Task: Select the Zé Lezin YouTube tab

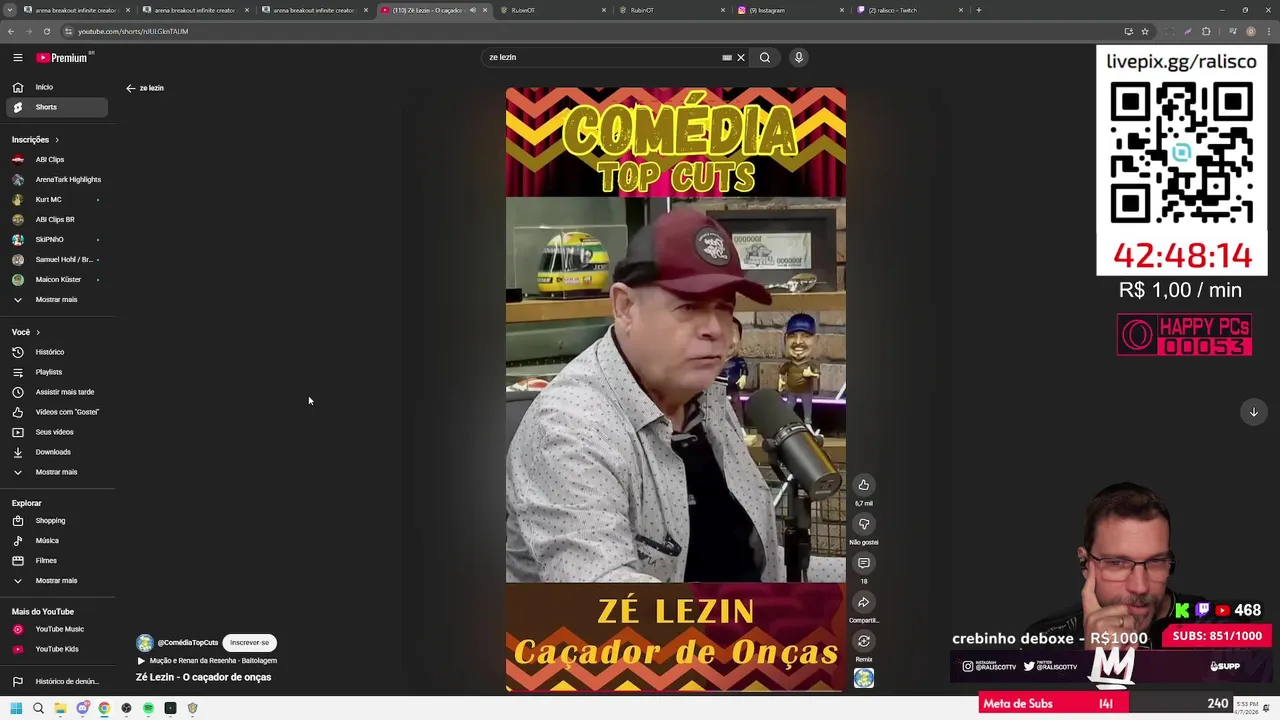Action: pyautogui.click(x=433, y=10)
